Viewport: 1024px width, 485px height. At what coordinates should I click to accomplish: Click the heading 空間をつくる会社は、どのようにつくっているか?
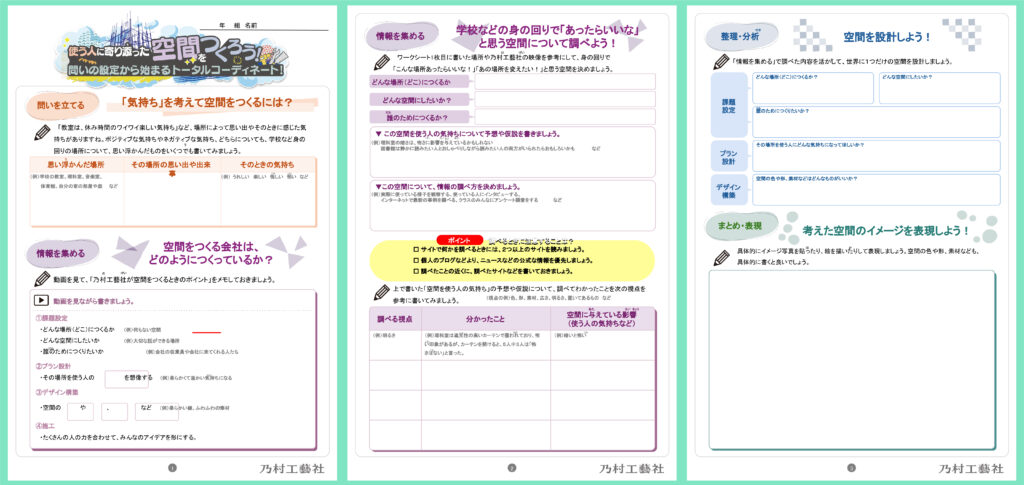(212, 253)
